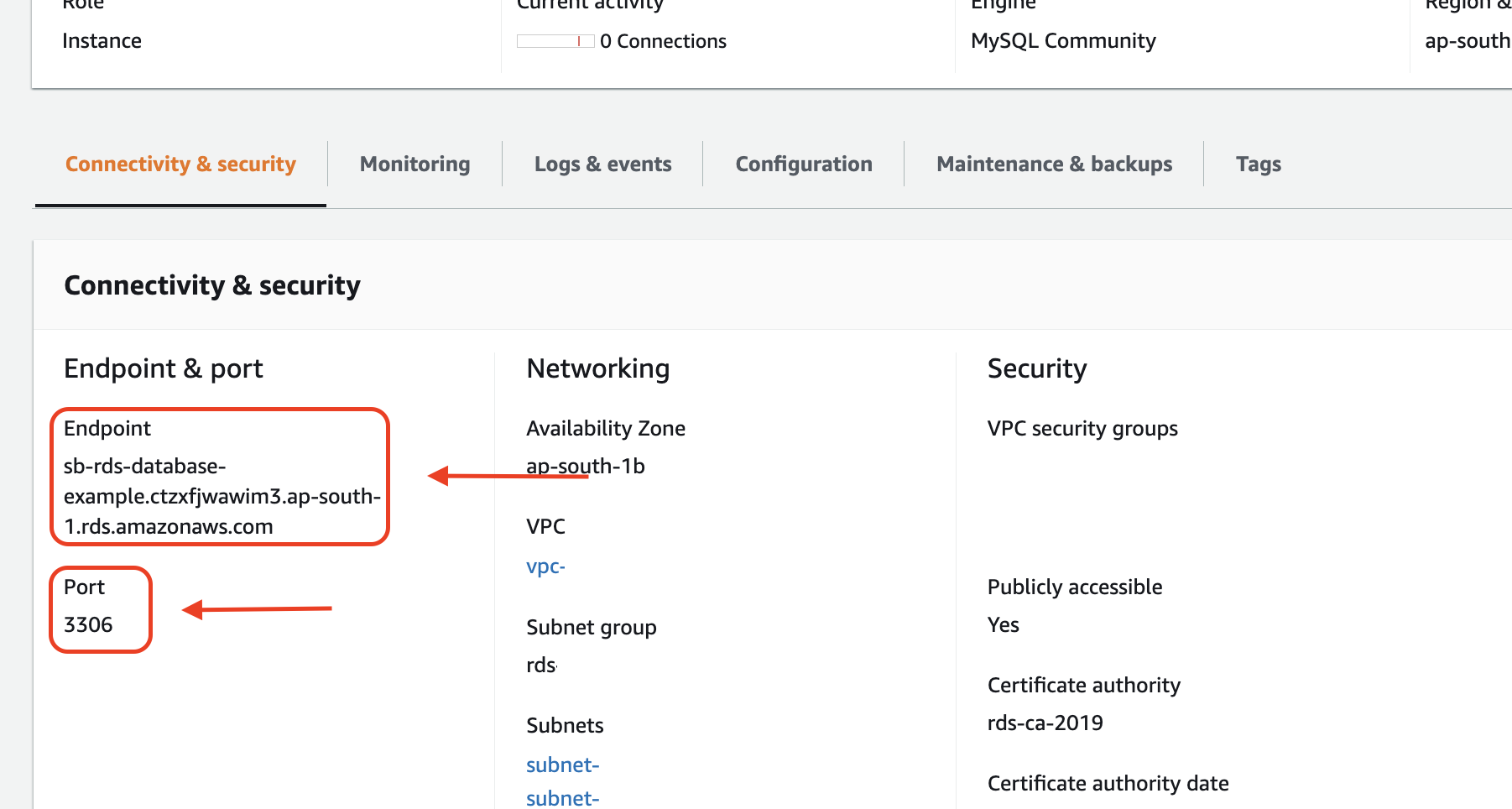Screen dimensions: 1512x809
Task: Click the Publicly accessible Yes value
Action: [x=1003, y=625]
